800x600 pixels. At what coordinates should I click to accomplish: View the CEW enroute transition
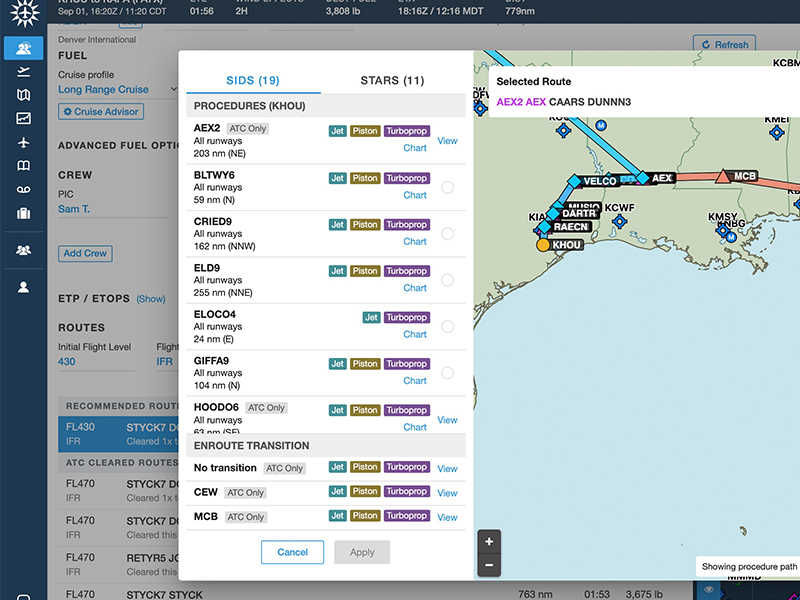[447, 493]
